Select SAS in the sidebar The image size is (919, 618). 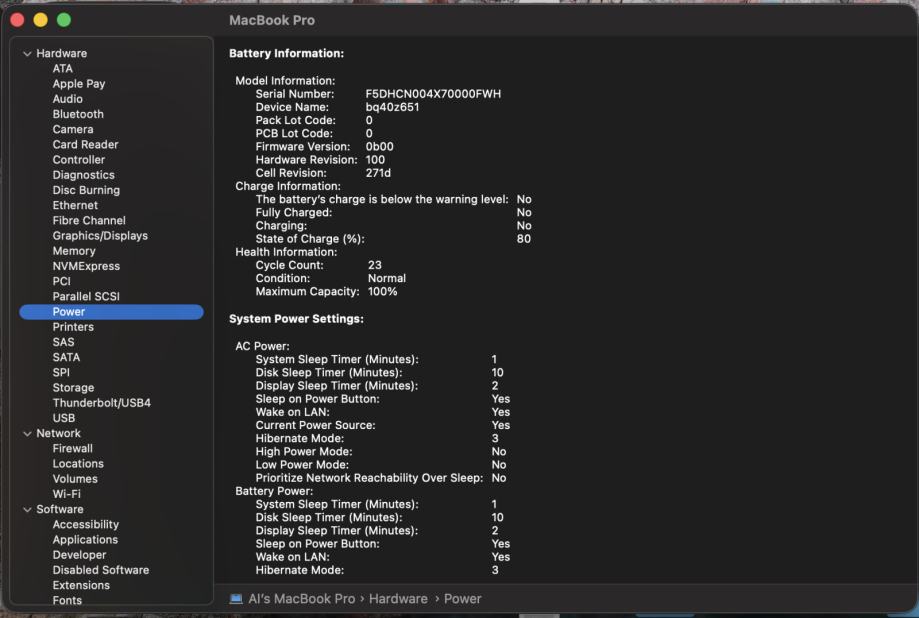click(63, 342)
